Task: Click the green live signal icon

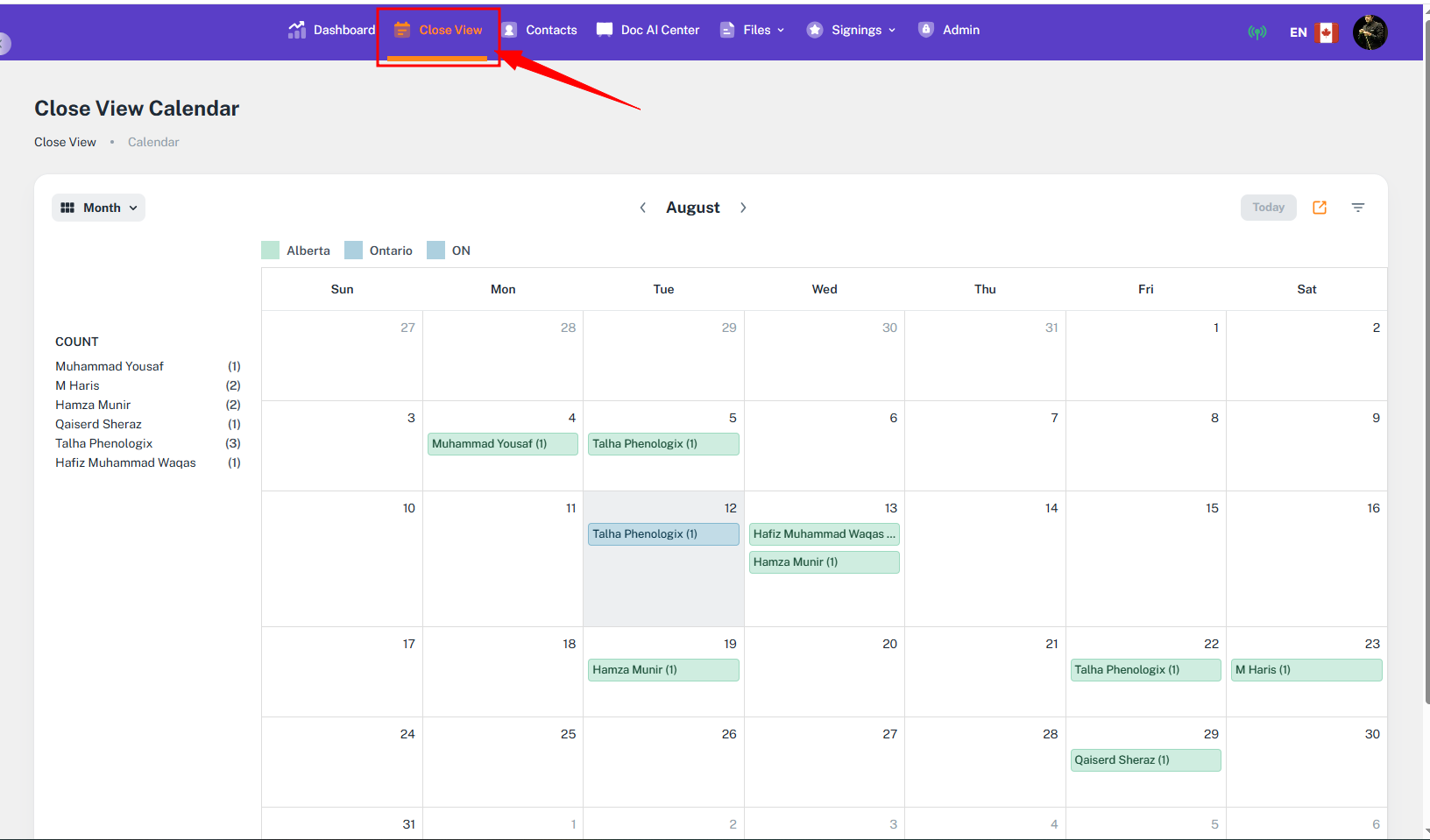Action: coord(1257,32)
